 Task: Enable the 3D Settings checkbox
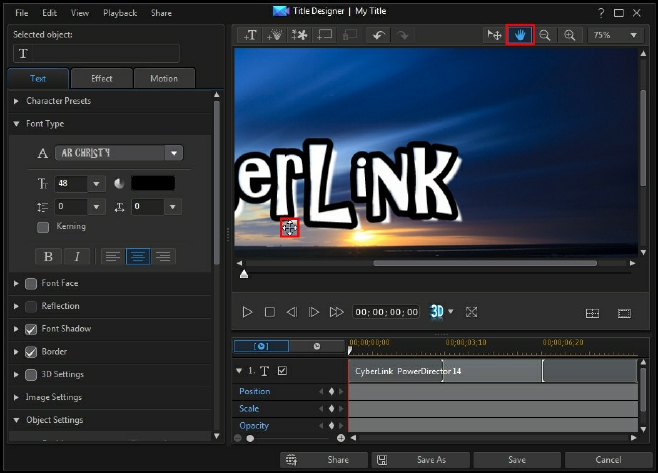click(31, 375)
